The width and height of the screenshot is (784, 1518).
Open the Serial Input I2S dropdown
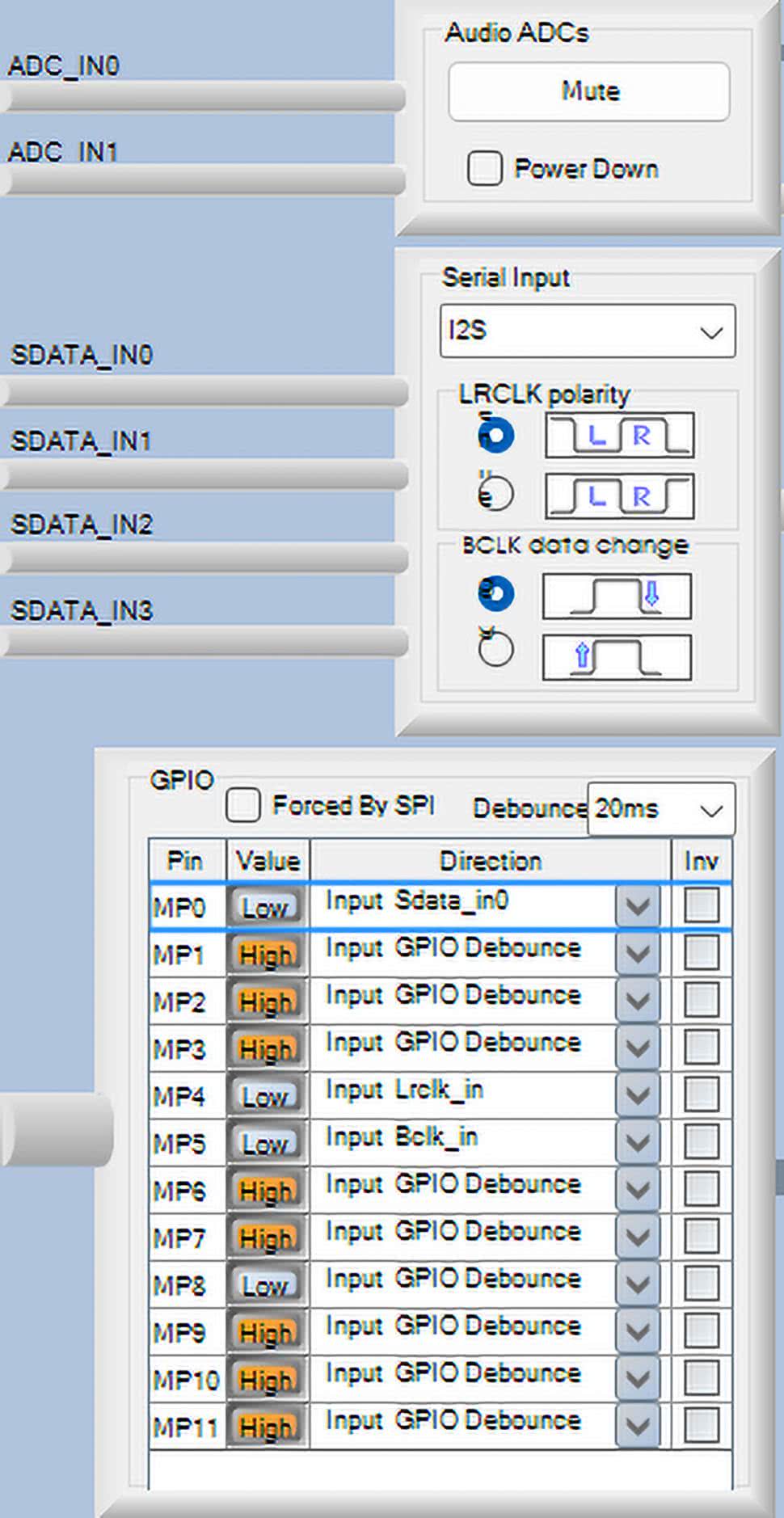(587, 331)
